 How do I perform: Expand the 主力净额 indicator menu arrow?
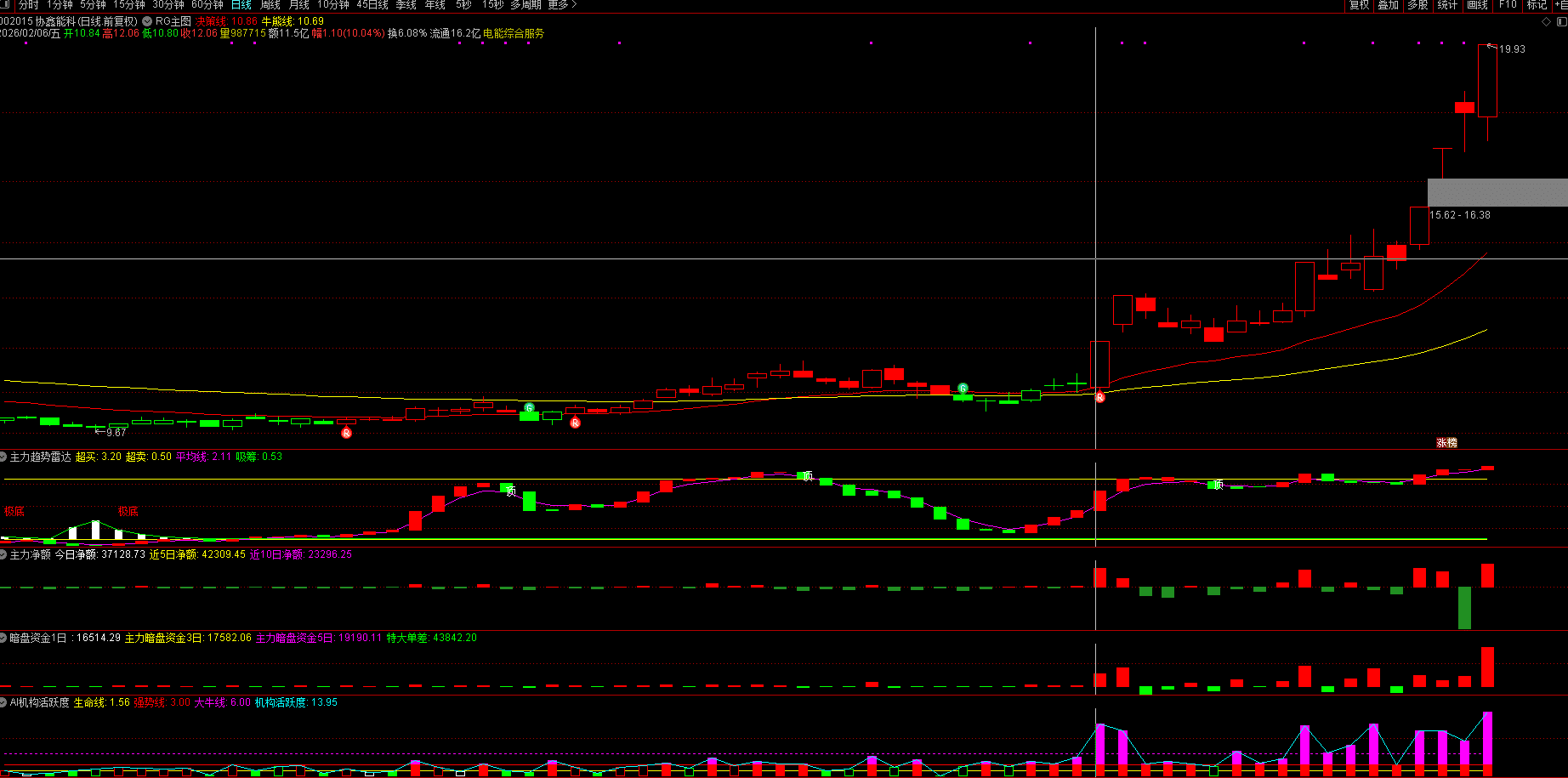[x=3, y=554]
